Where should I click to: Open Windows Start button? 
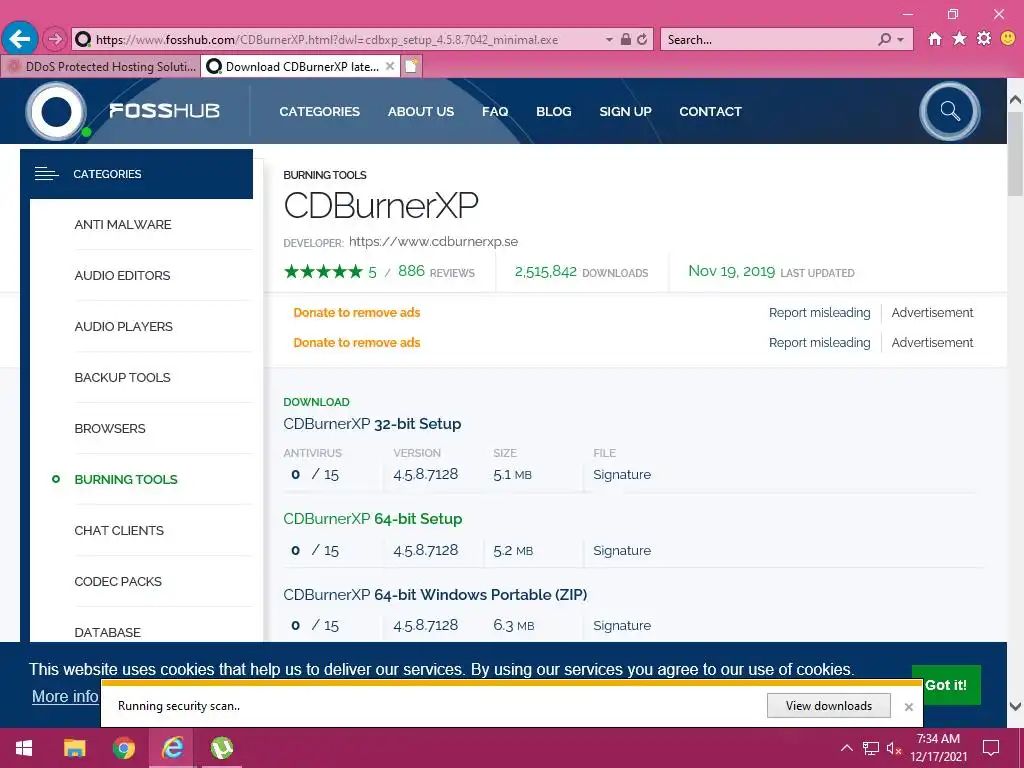[24, 748]
